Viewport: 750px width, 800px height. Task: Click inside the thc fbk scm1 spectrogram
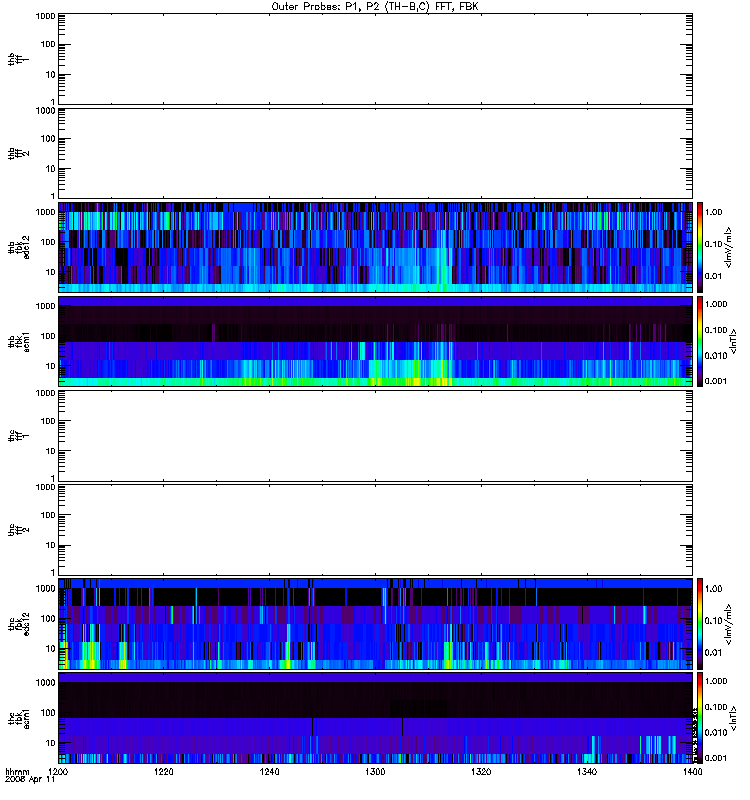375,718
